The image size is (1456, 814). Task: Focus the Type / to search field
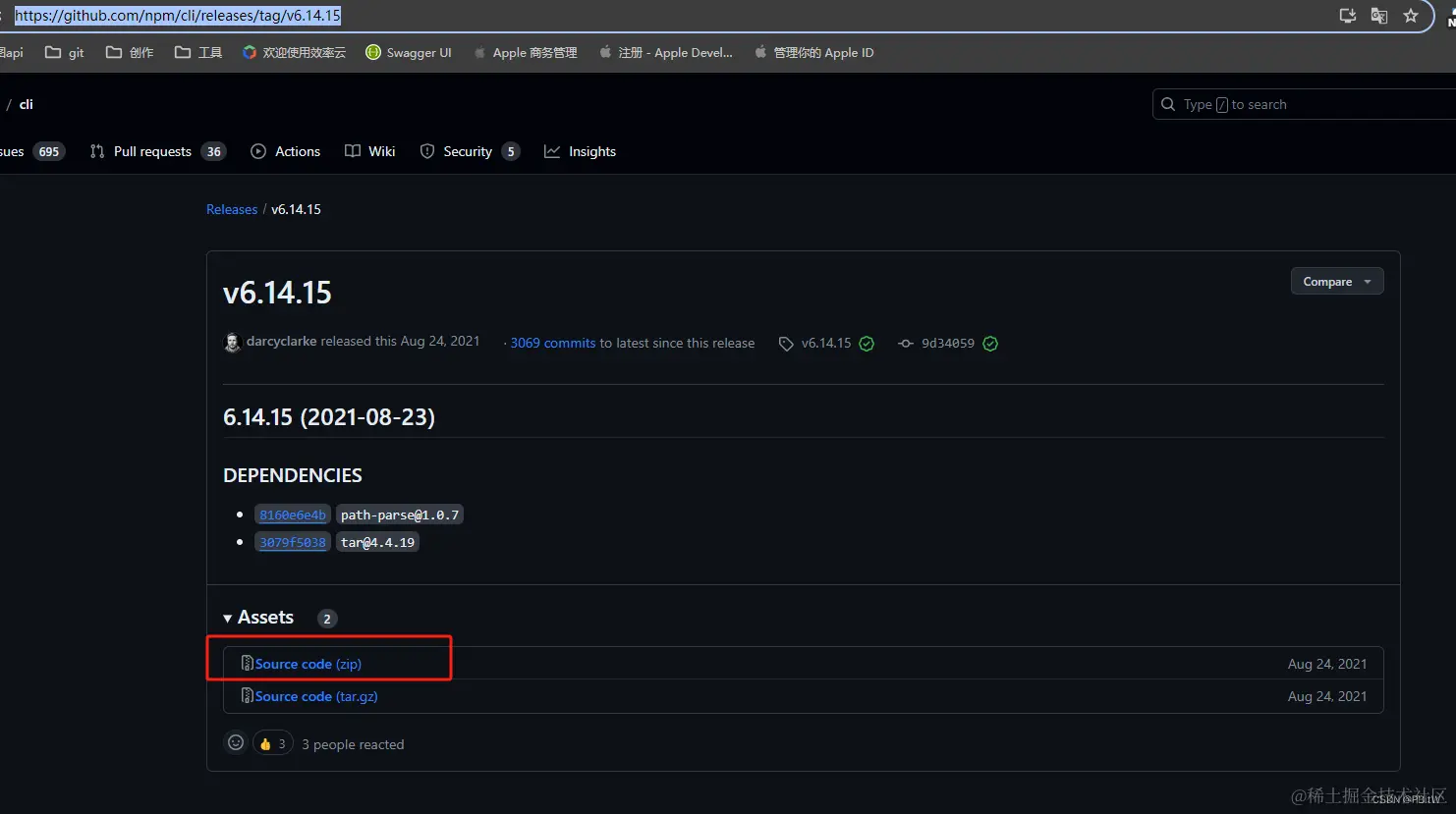[x=1304, y=104]
